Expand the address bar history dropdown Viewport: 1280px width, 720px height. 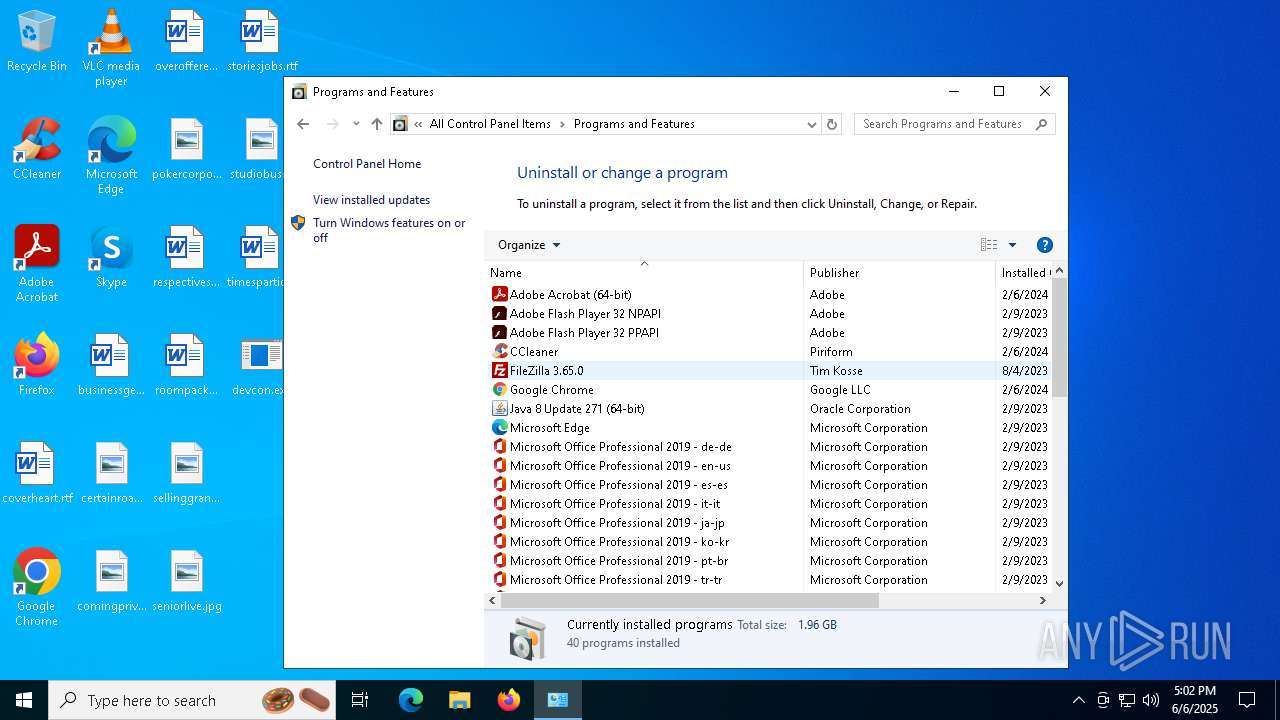pos(811,124)
